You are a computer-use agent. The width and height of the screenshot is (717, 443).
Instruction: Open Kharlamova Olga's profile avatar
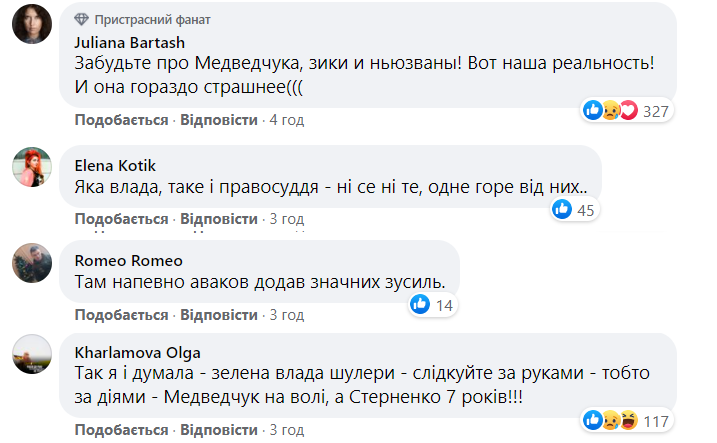(x=31, y=355)
